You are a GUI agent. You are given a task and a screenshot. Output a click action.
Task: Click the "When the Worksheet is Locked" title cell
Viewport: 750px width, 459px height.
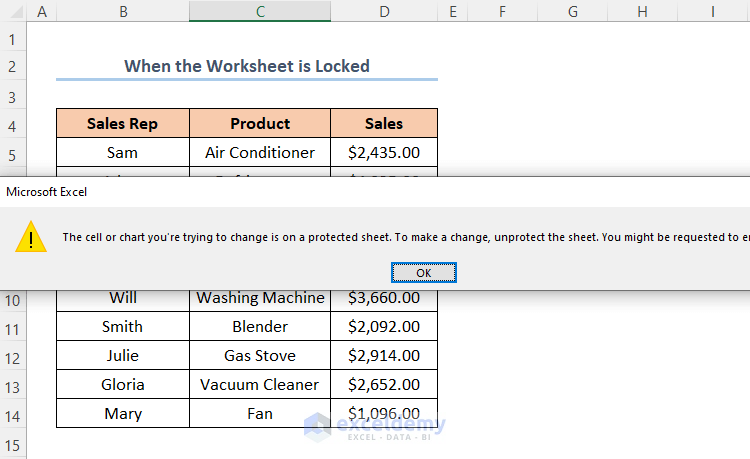[x=247, y=67]
